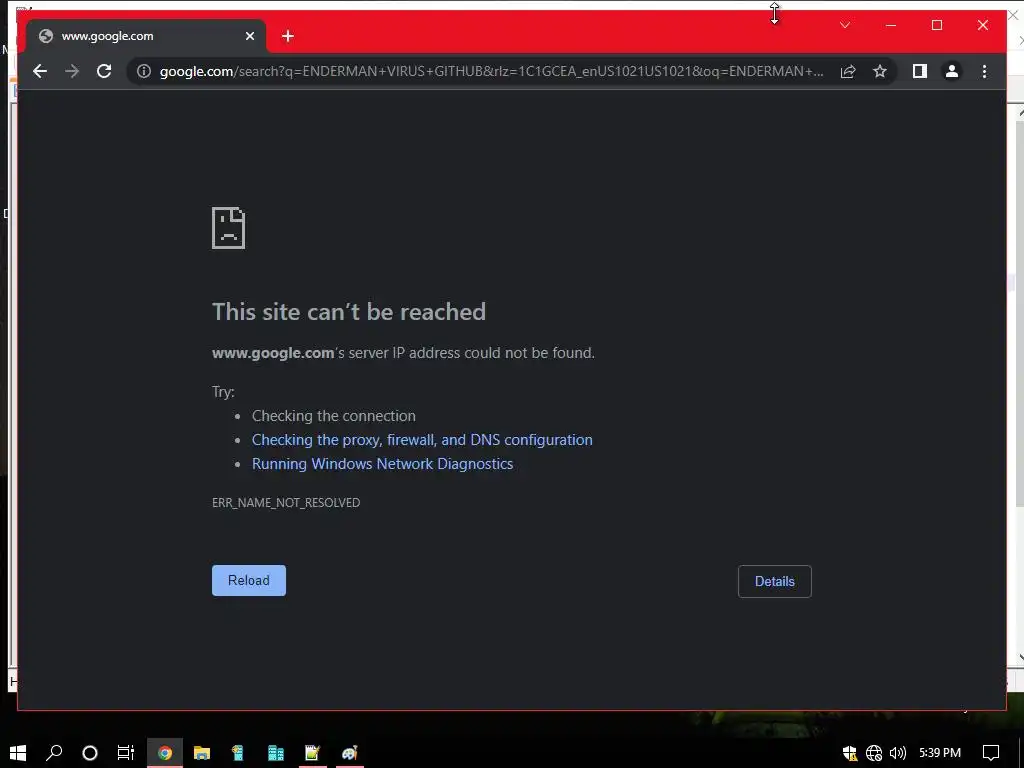Screen dimensions: 1024x768
Task: Open the volume speaker tray icon
Action: pos(898,753)
